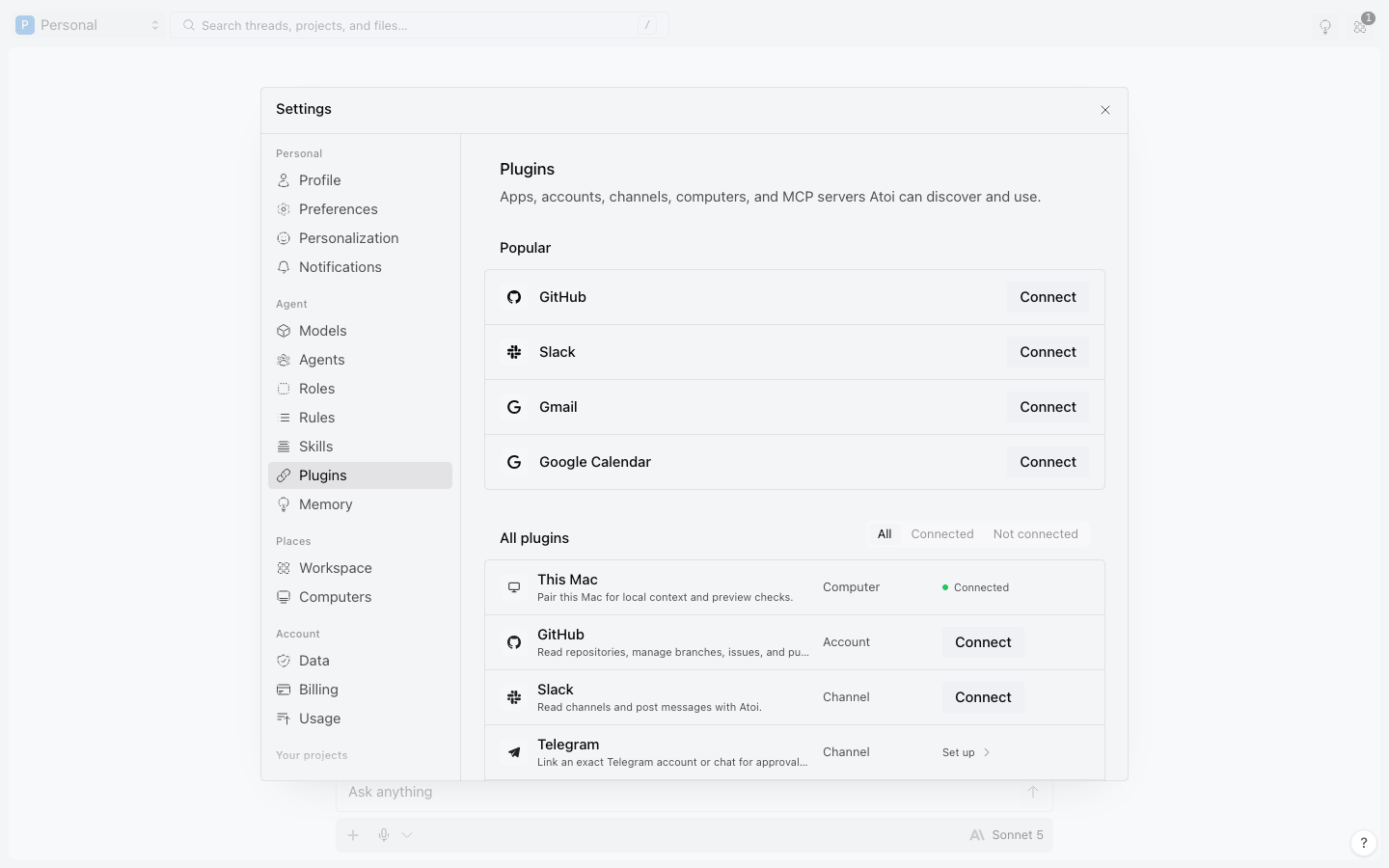Connect Gmail plugin
The width and height of the screenshot is (1389, 868).
[x=1048, y=407]
